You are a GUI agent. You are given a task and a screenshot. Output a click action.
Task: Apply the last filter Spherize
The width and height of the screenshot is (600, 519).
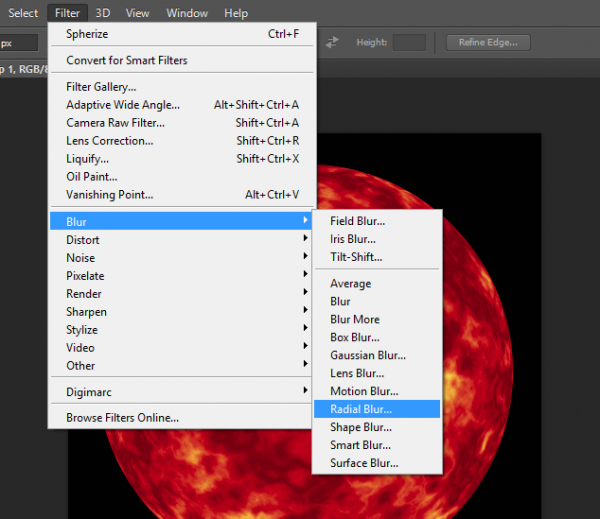(x=183, y=34)
